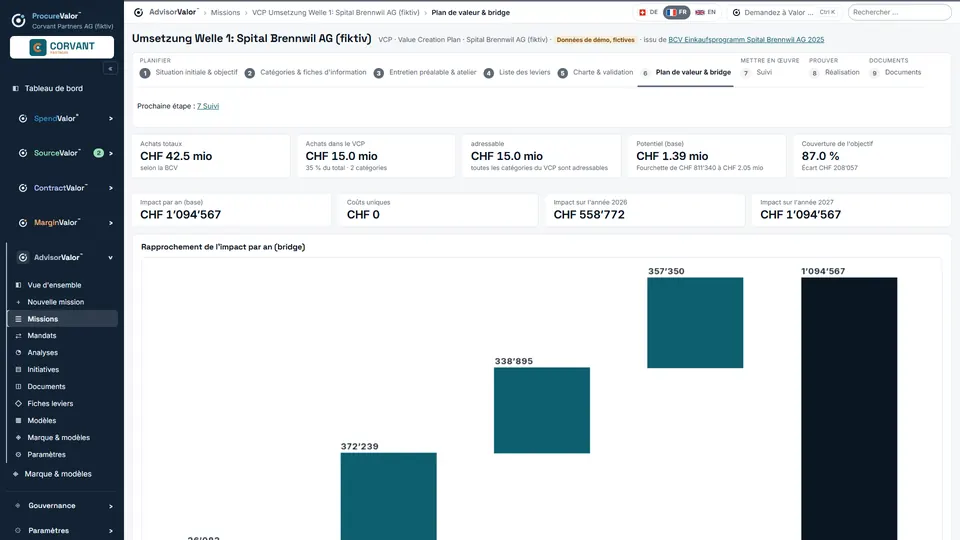
Task: Click the 'CHF 42.5 mio' Achats totaux value
Action: coord(176,156)
